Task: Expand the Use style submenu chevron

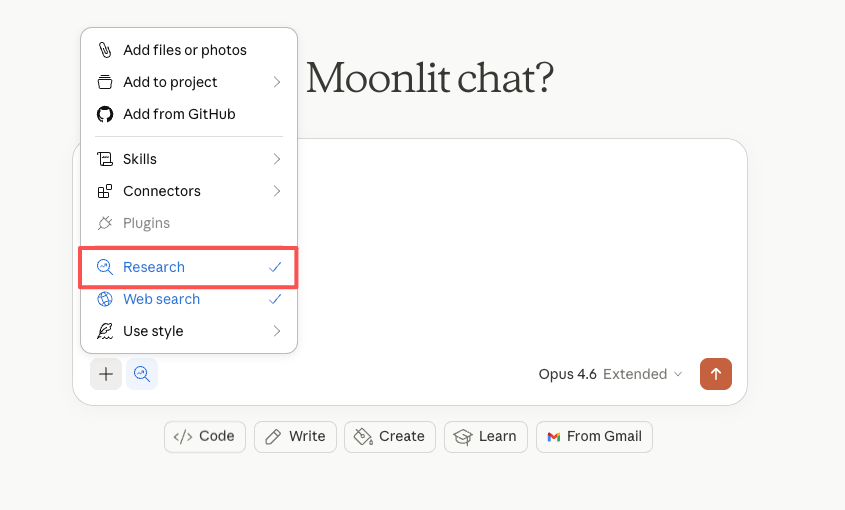Action: tap(276, 331)
